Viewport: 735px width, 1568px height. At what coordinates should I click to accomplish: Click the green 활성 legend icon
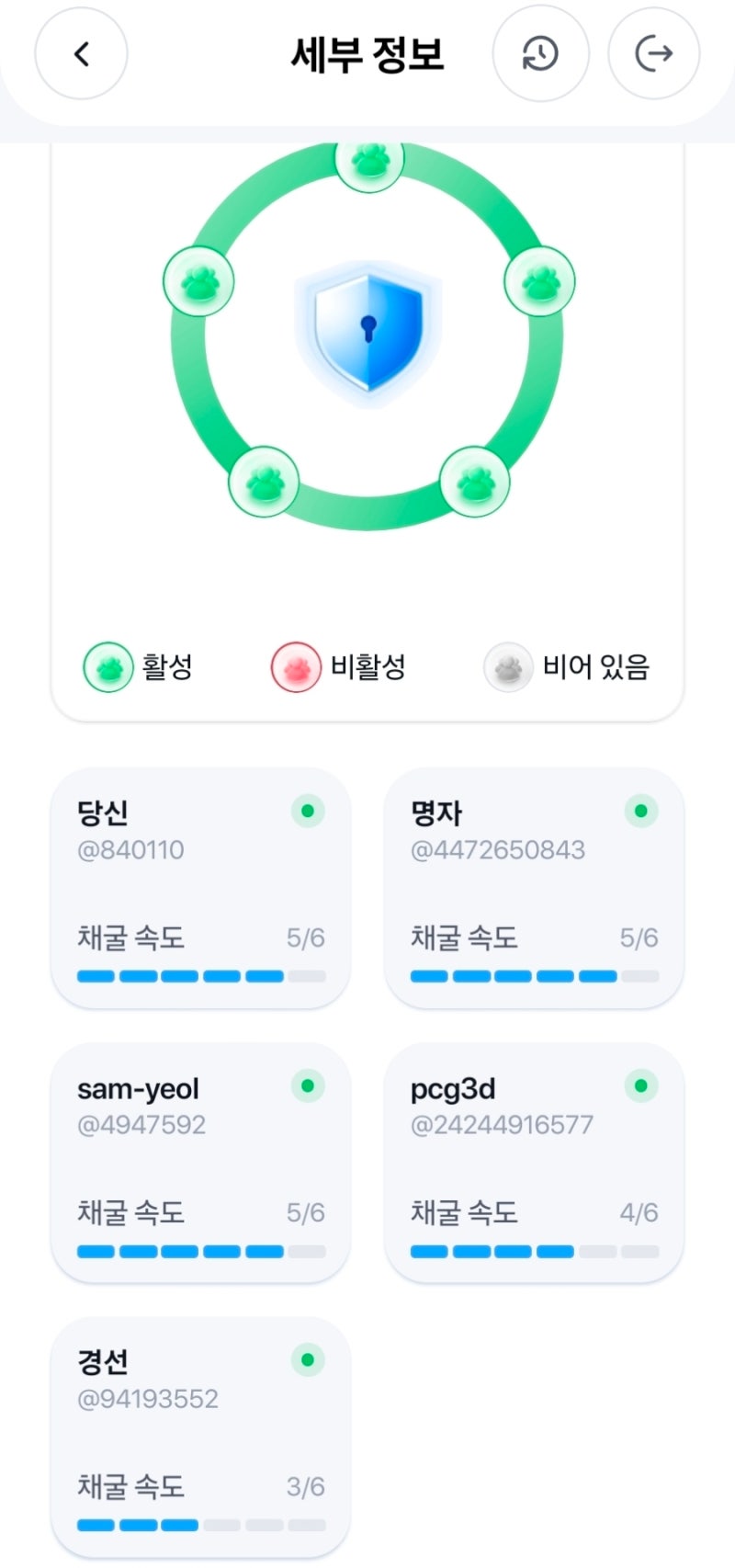point(108,667)
